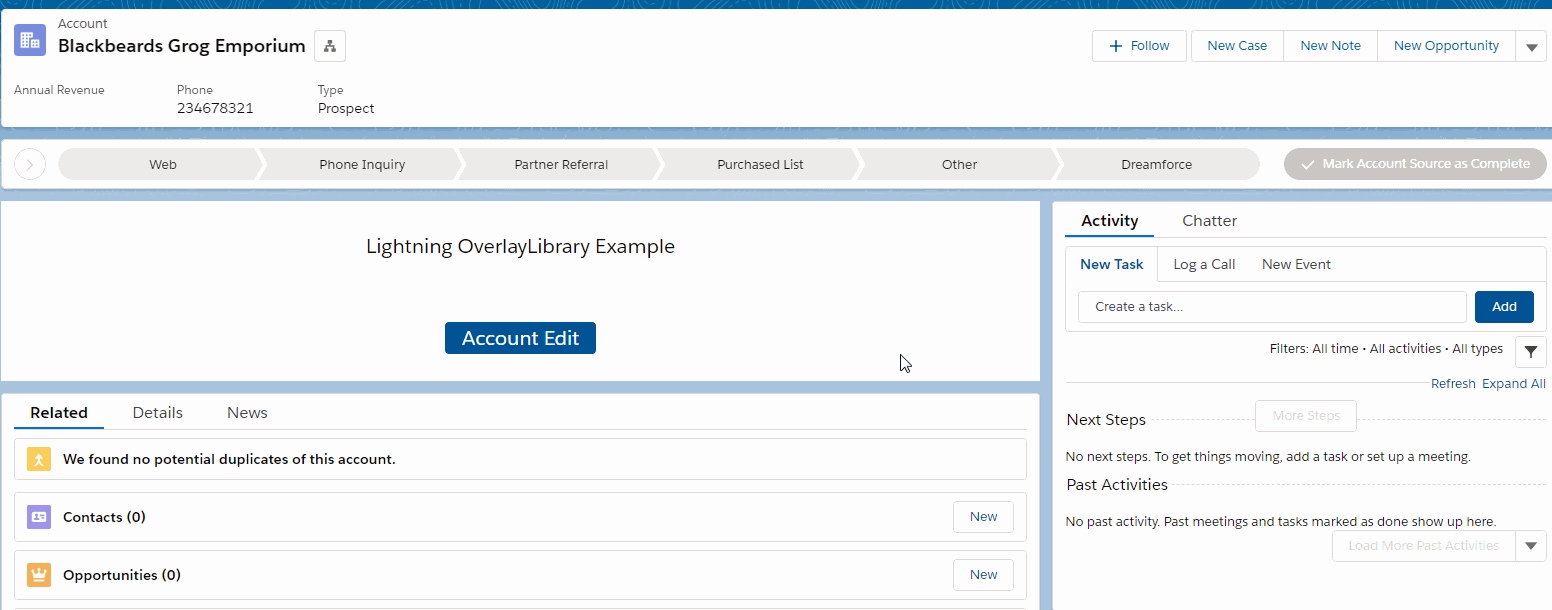Open the Load More Past Activities dropdown arrow
This screenshot has height=610, width=1552.
[x=1530, y=546]
